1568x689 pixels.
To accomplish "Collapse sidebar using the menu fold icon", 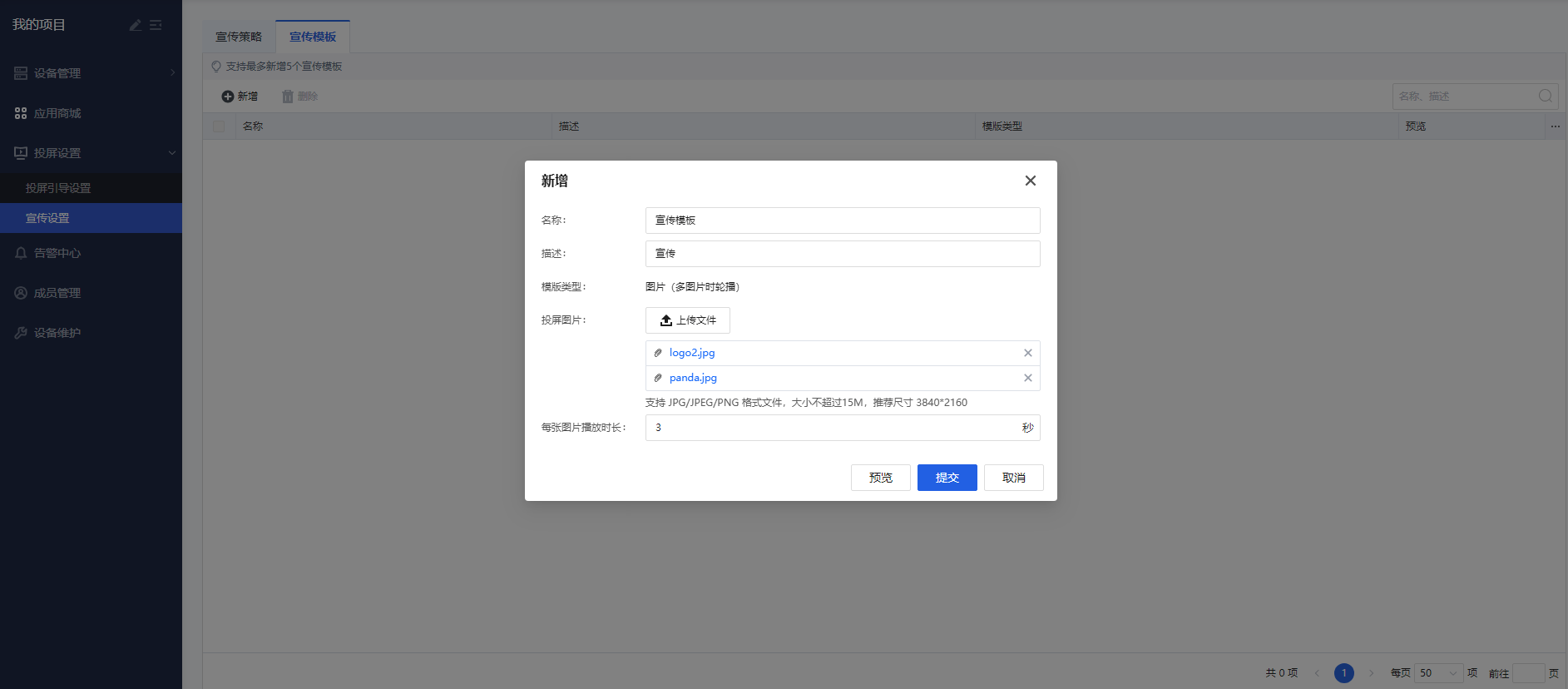I will click(x=156, y=25).
